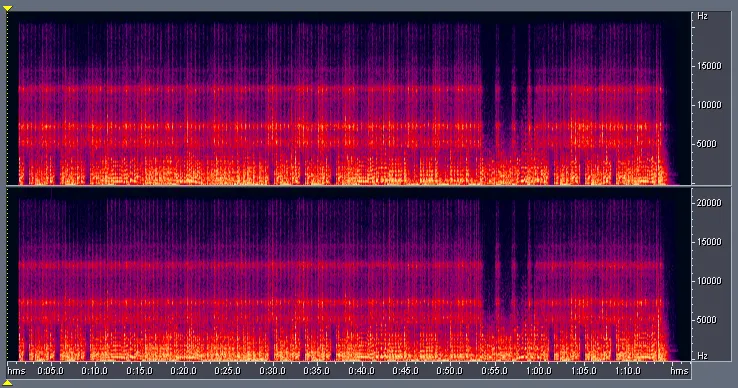Image resolution: width=738 pixels, height=388 pixels.
Task: Click 15000 on the upper channel frequency ruler
Action: 709,66
